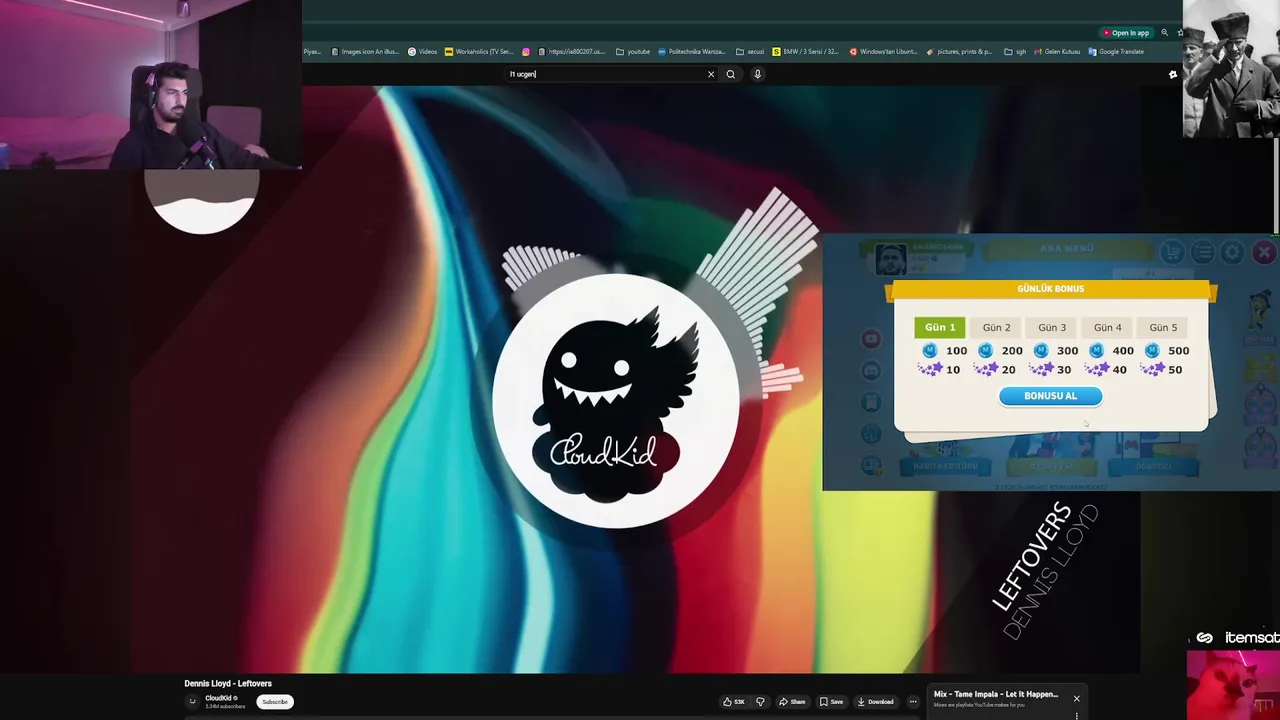Open the Instagram bookmark icon

tap(526, 52)
